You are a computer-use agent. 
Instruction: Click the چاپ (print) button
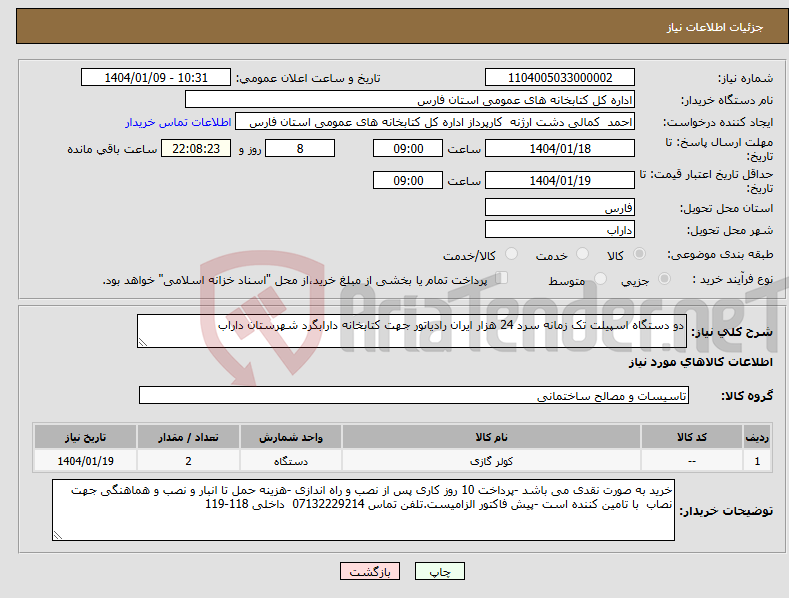[439, 571]
